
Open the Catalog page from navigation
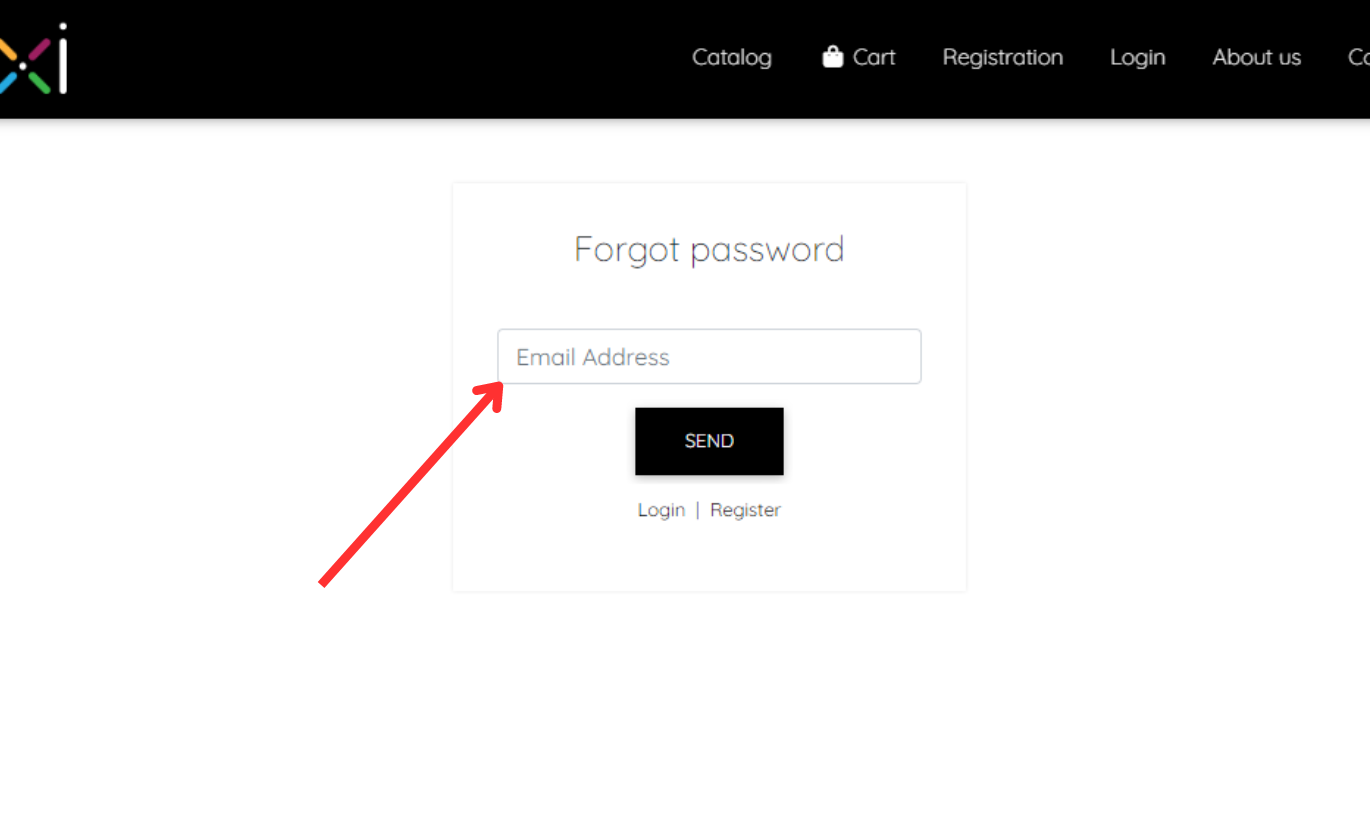732,57
